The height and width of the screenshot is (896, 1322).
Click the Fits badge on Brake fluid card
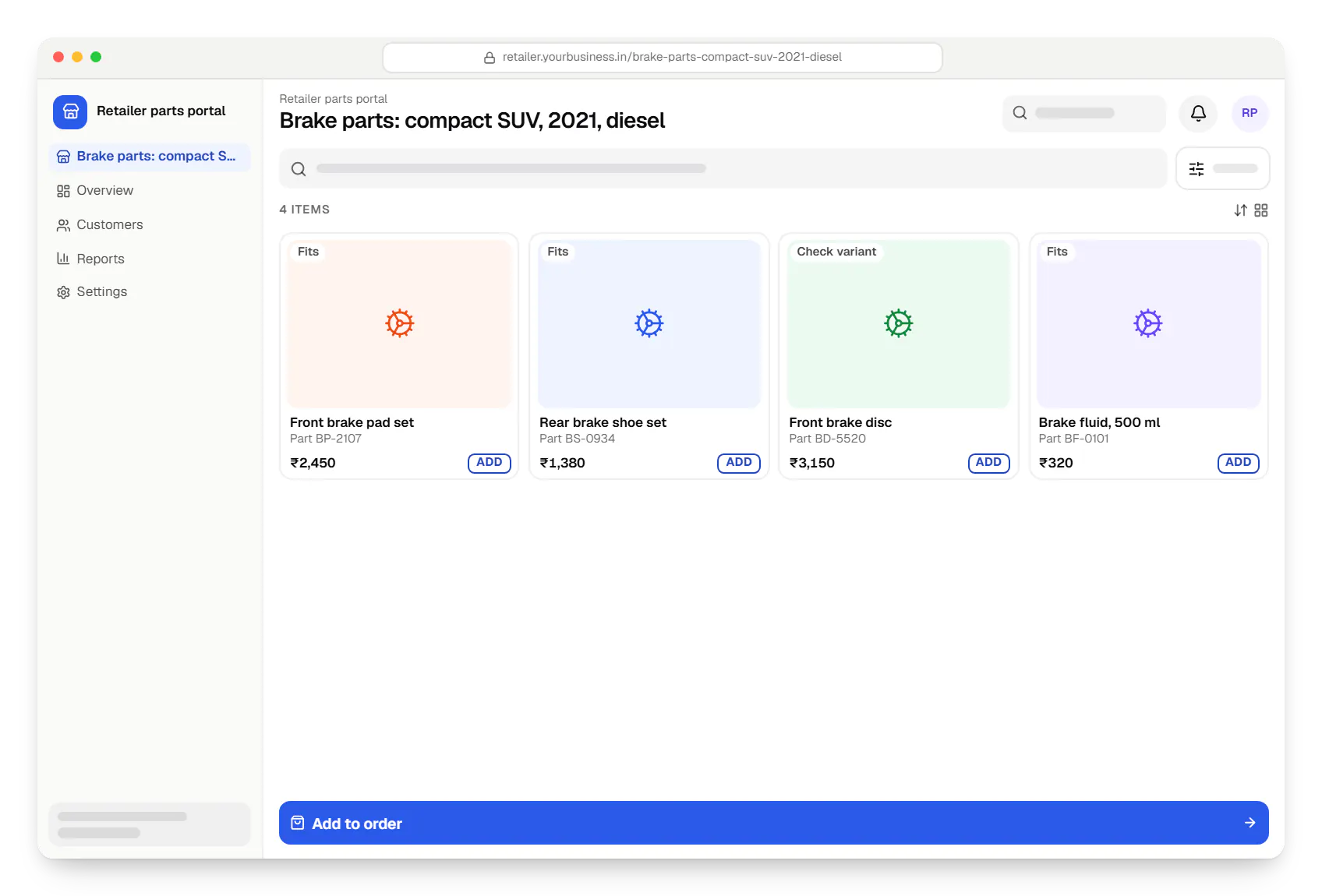[x=1057, y=252]
